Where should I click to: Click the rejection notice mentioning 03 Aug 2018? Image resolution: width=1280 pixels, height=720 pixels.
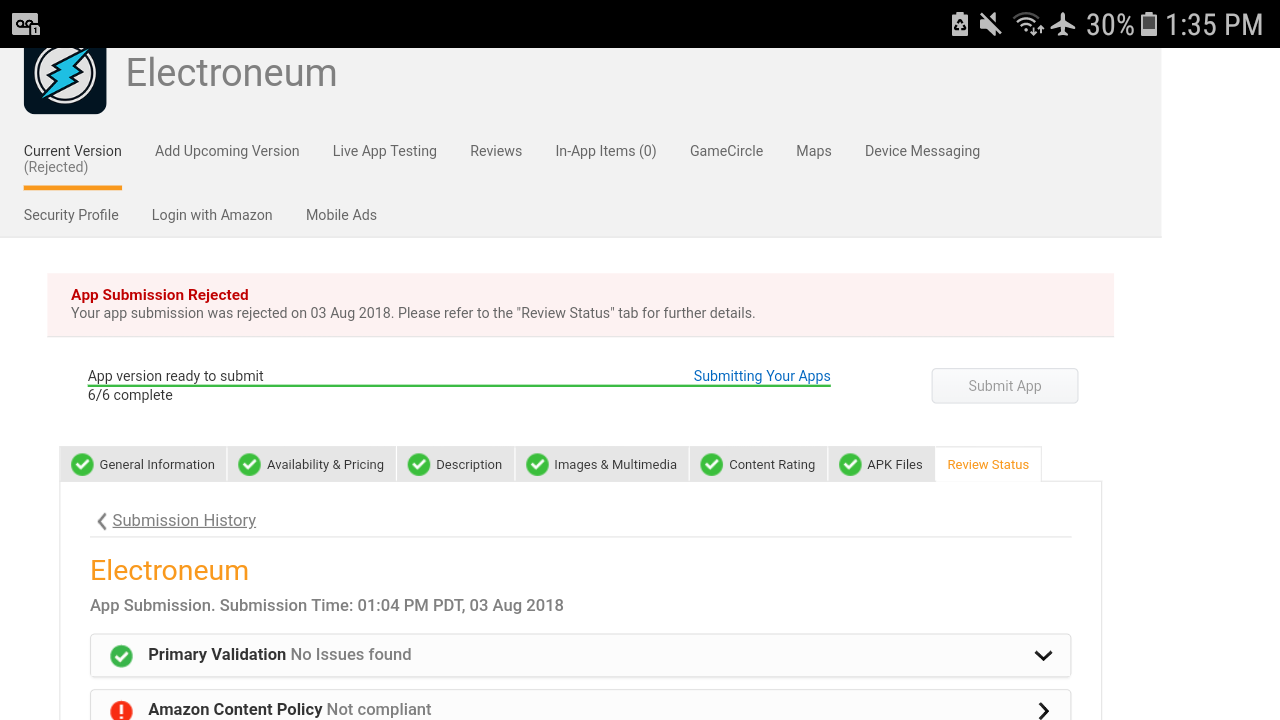tap(413, 313)
